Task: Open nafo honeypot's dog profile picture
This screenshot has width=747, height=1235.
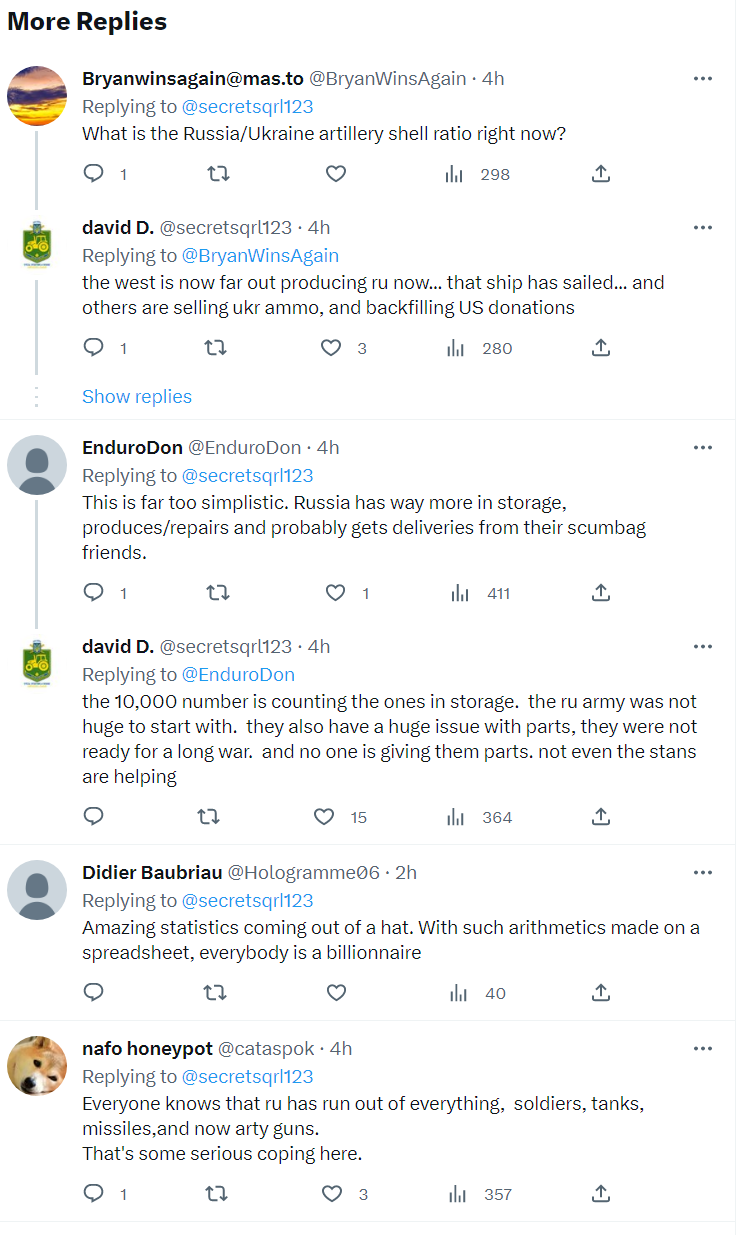Action: click(x=37, y=1066)
